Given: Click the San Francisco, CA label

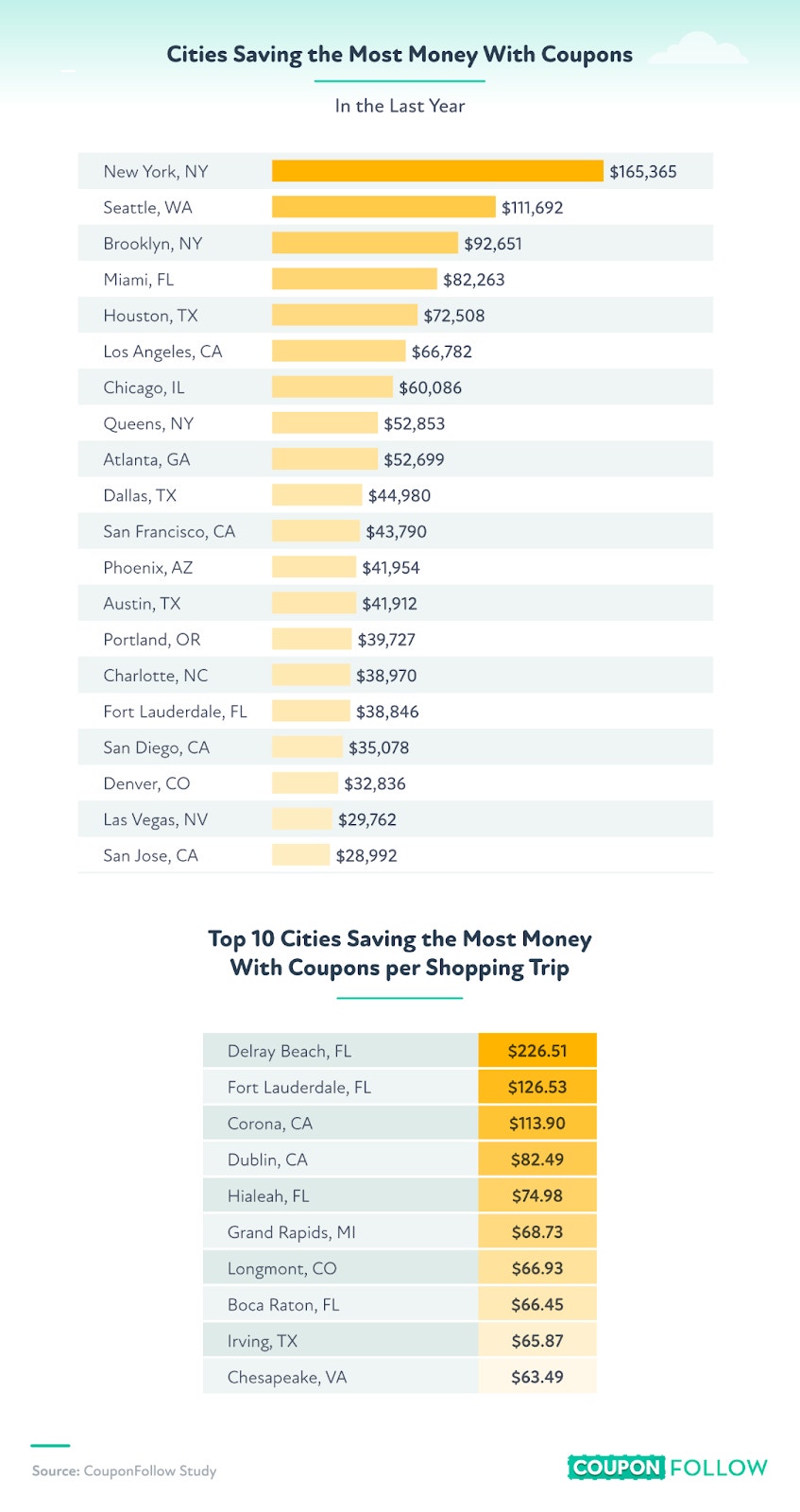Looking at the screenshot, I should click(x=169, y=532).
